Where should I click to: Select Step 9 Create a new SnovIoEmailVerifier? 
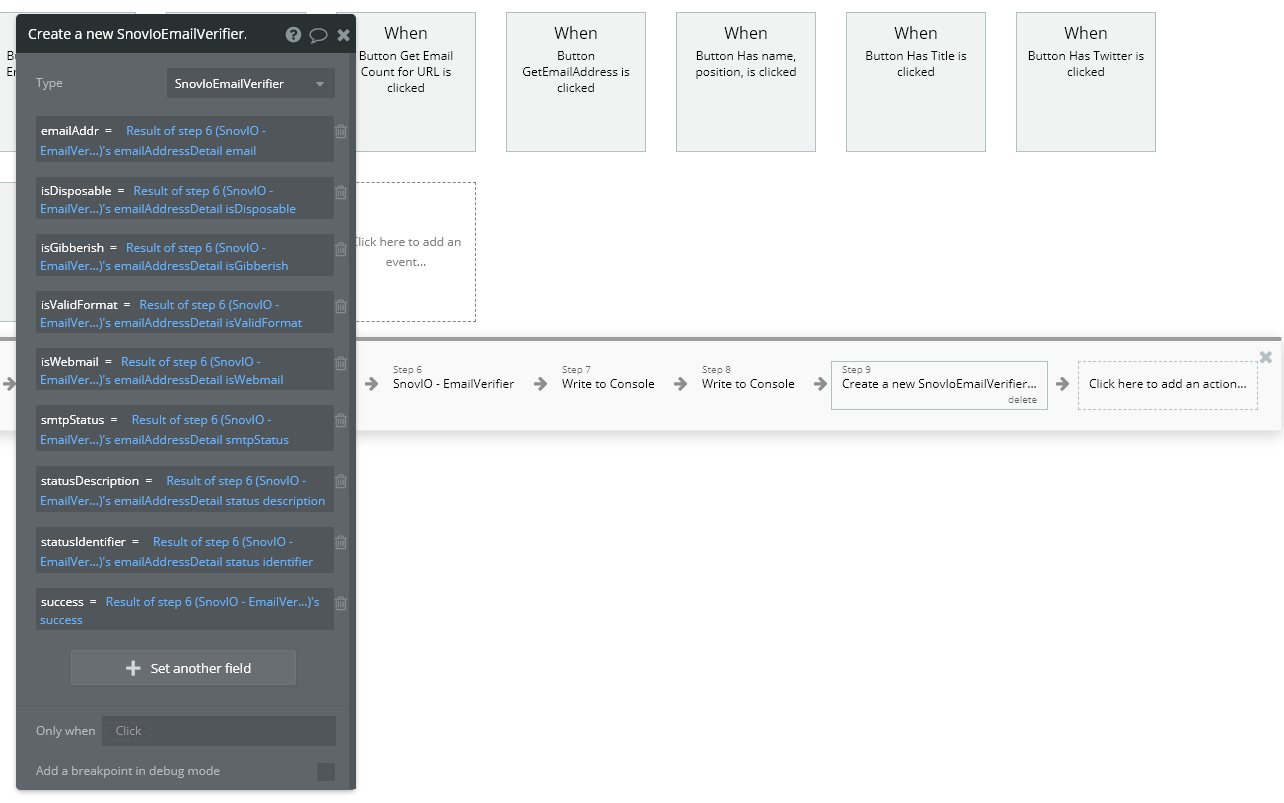(x=939, y=385)
